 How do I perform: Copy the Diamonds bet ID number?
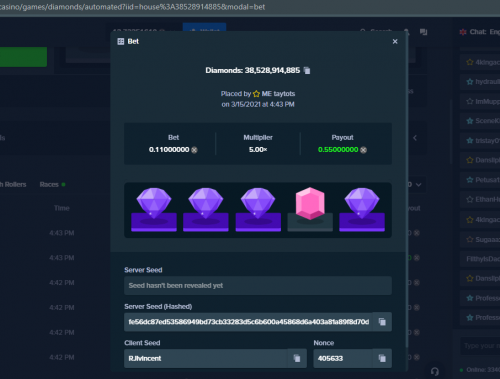307,71
